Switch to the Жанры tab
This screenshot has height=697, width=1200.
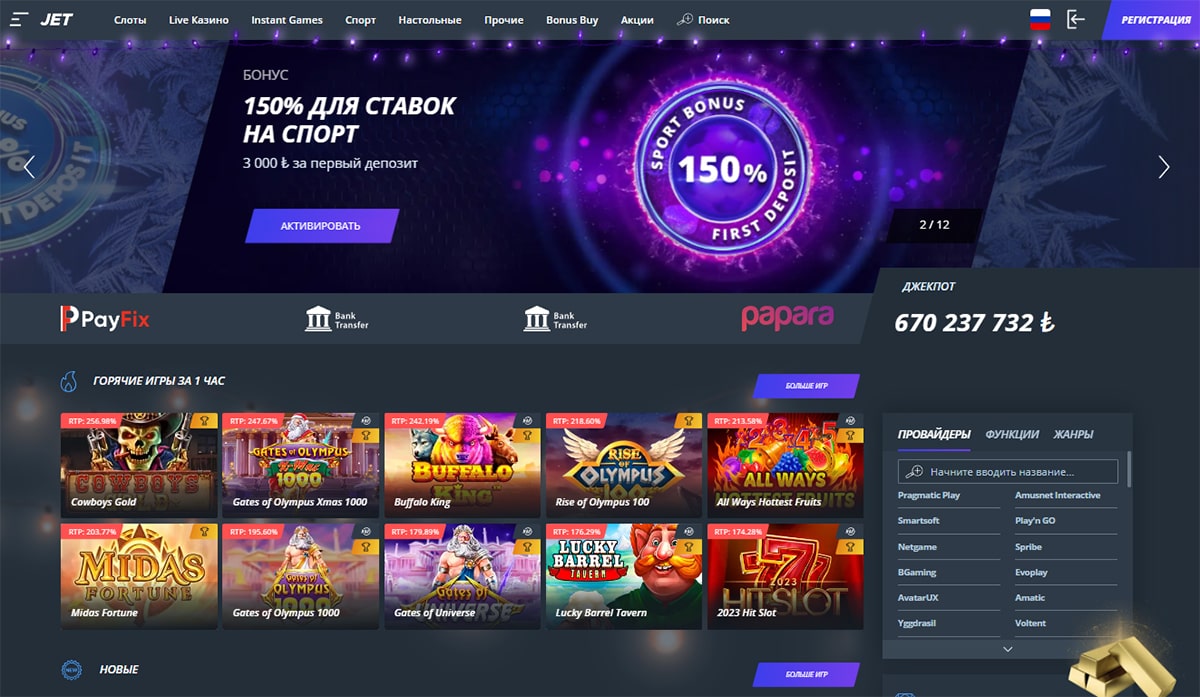coord(1073,434)
